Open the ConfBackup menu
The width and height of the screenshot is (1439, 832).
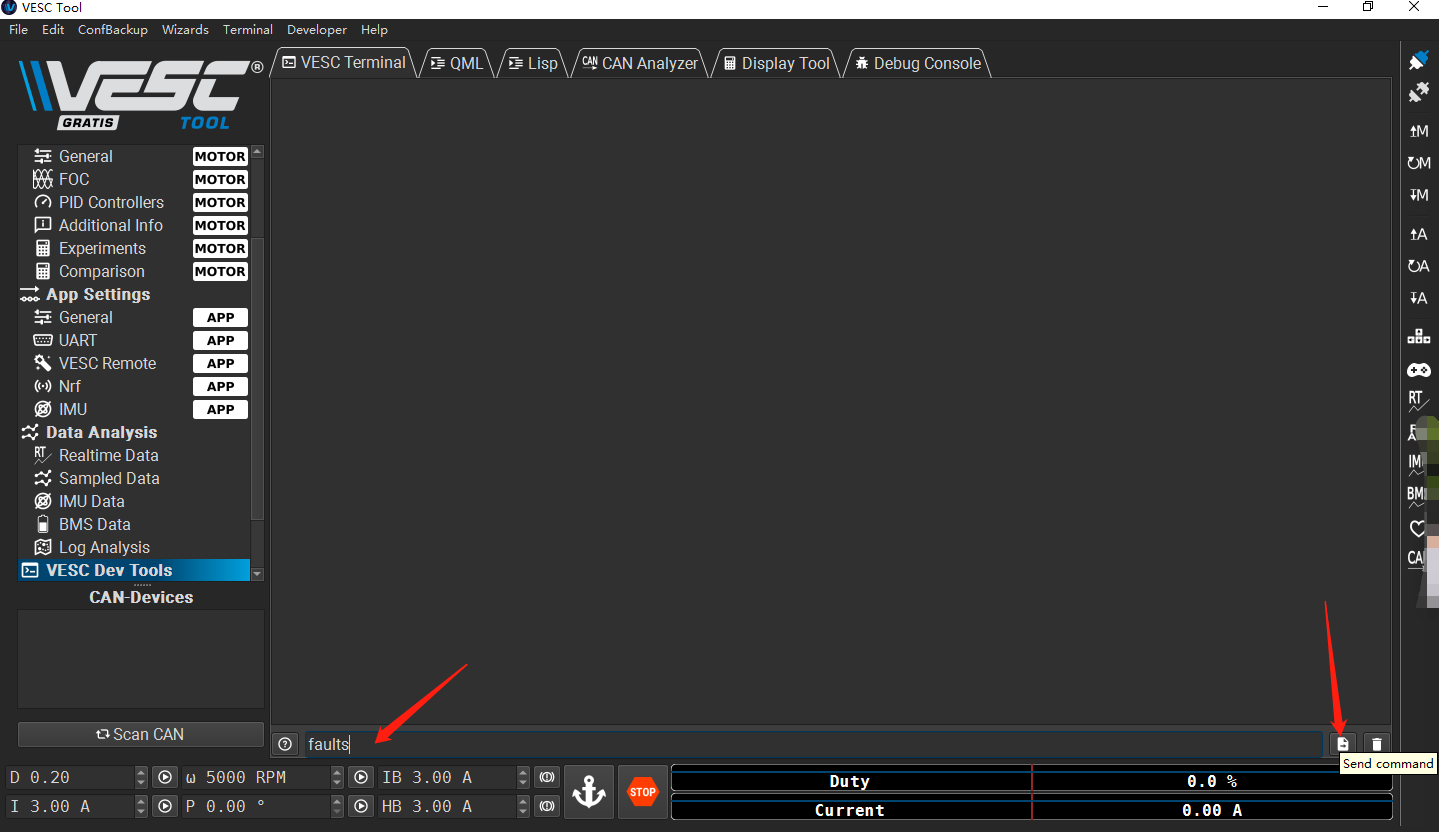[x=113, y=30]
